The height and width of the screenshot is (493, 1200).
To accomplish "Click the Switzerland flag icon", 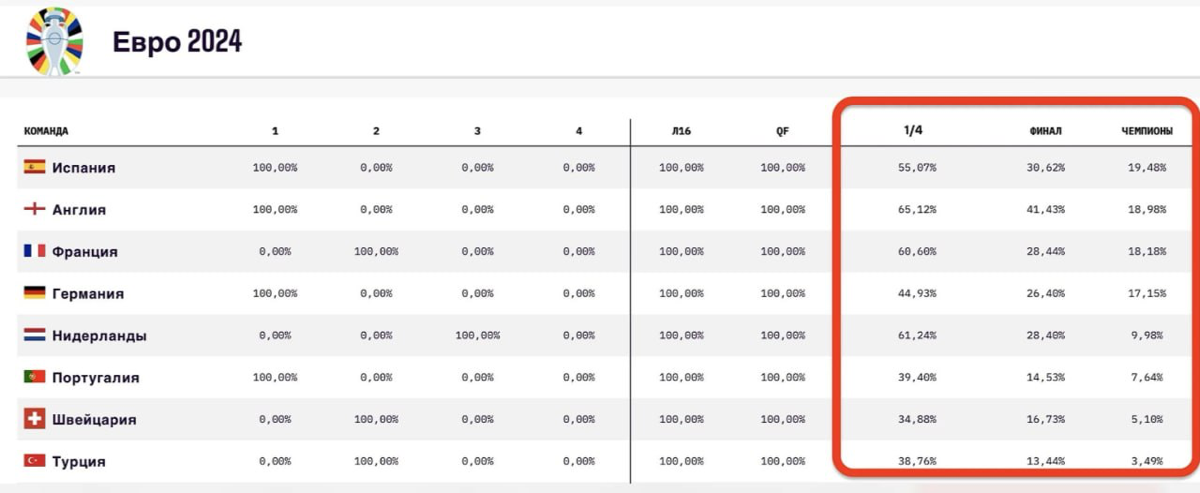I will [x=35, y=420].
